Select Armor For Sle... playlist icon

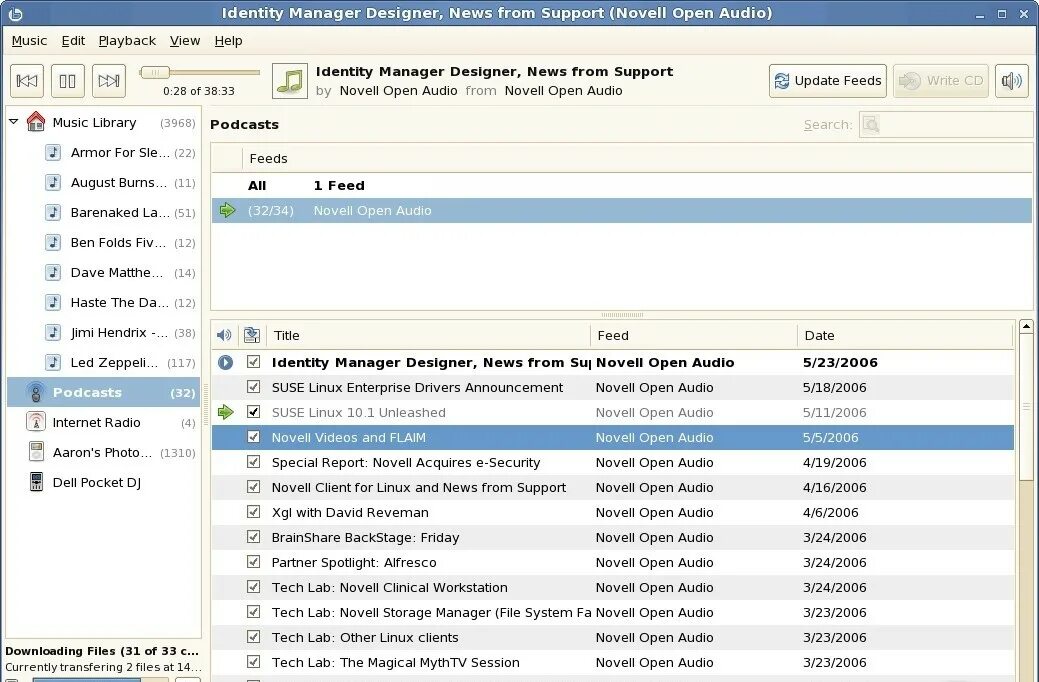(53, 152)
